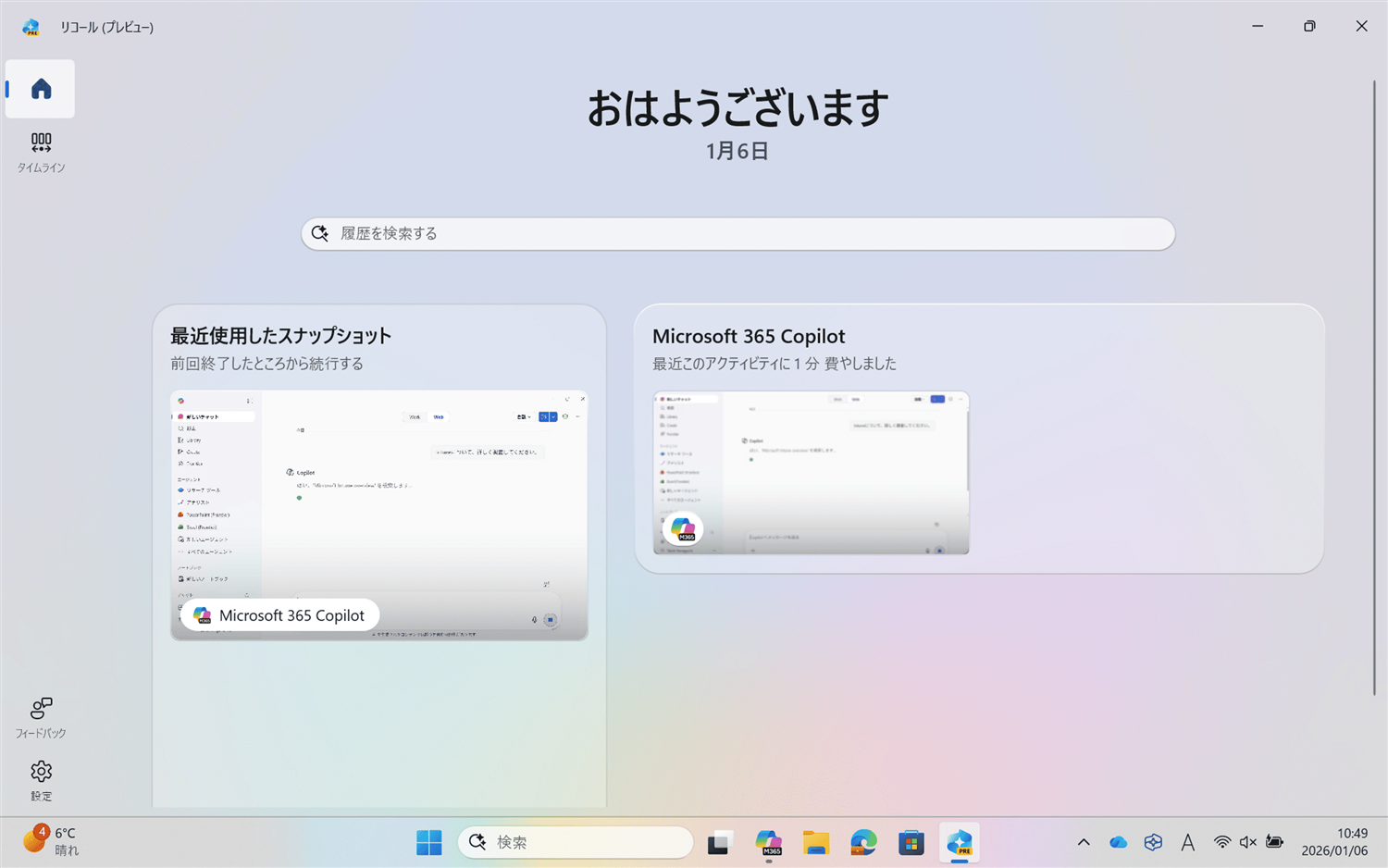Click the OneDrive cloud tray icon
The image size is (1388, 868).
pos(1118,842)
